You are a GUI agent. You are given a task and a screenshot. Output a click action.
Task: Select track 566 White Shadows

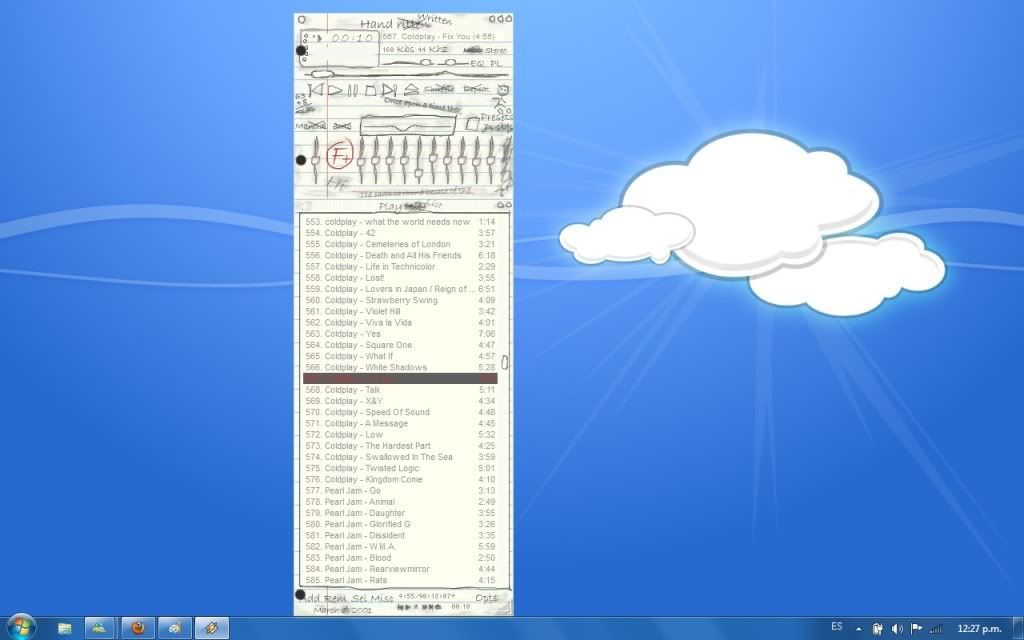pyautogui.click(x=400, y=368)
